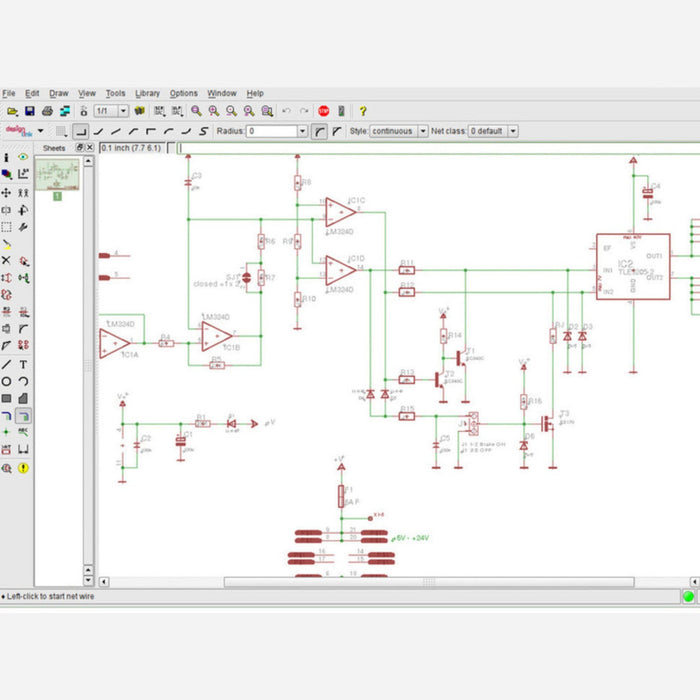Click the yellow Help question mark icon
Image resolution: width=700 pixels, height=700 pixels.
pos(363,111)
